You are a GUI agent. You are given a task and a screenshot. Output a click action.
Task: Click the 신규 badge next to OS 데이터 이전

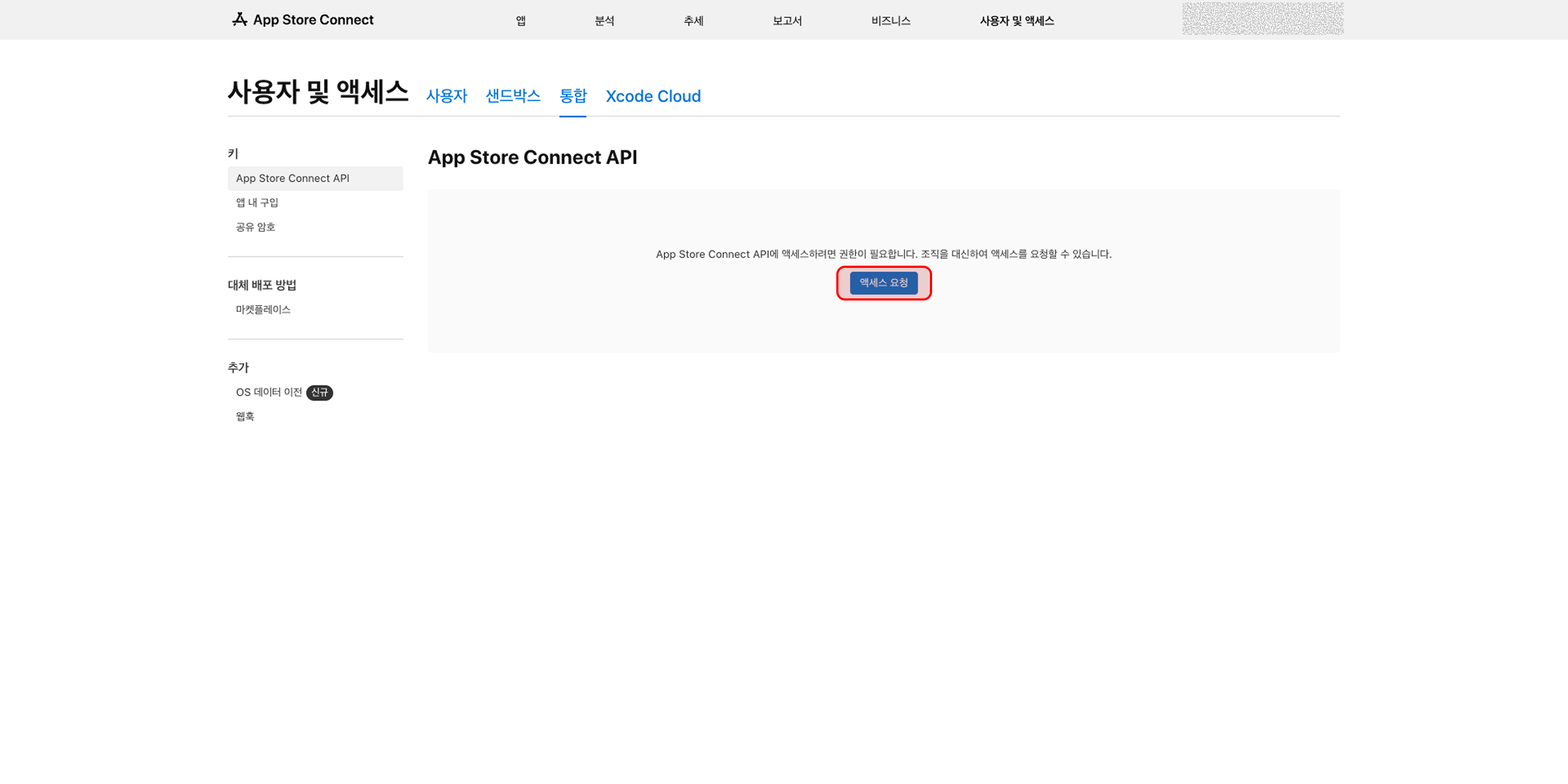tap(320, 393)
